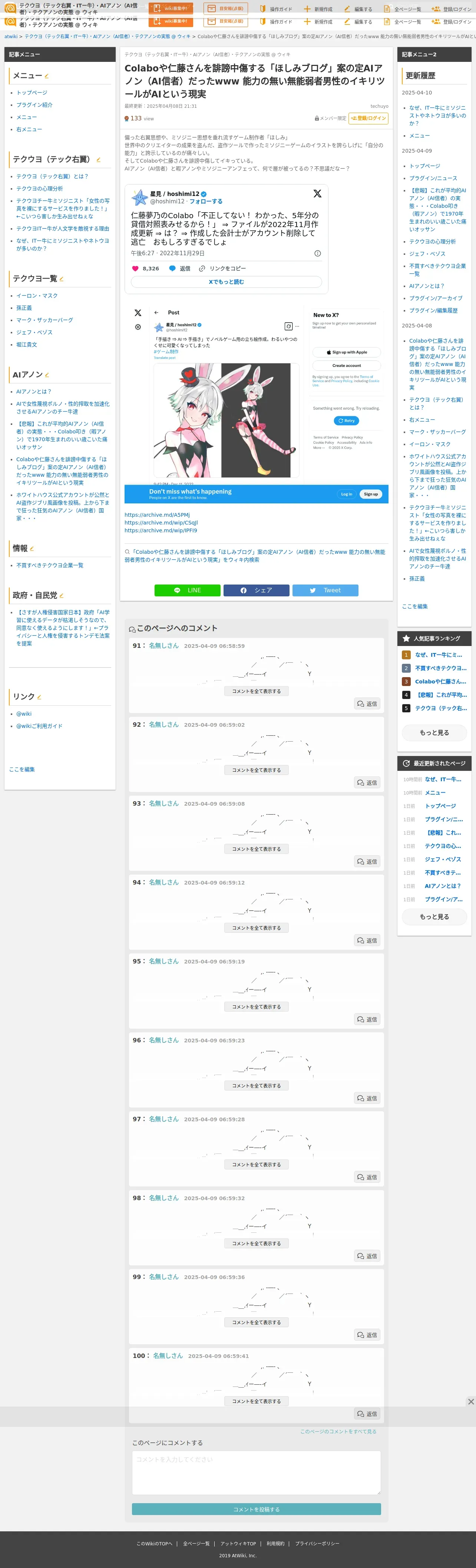Viewport: 476px width, 1568px height.
Task: Expand comment 100 with コメントを全て表示する
Action: pos(257,1401)
